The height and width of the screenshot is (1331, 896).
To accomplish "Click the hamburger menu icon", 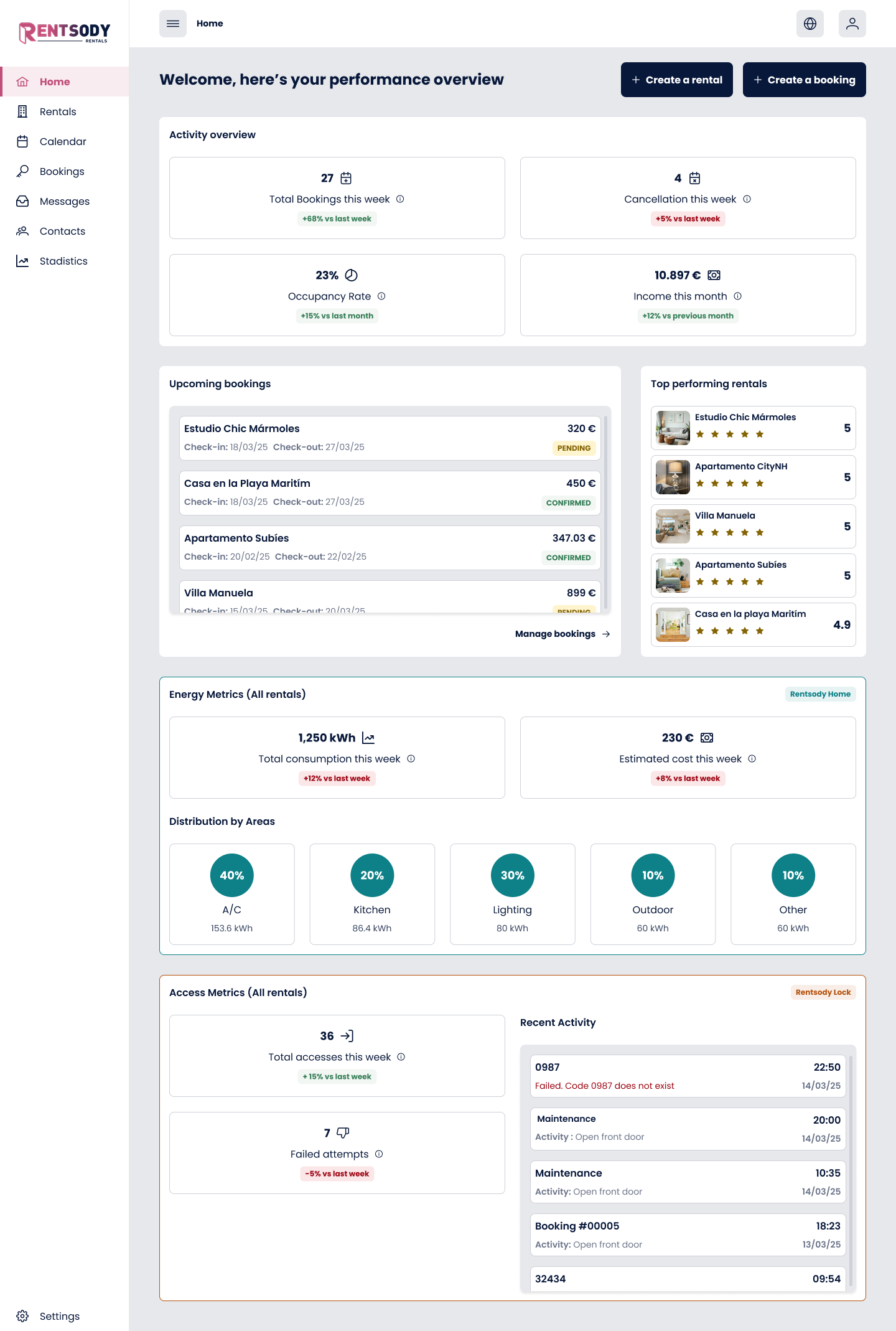I will click(x=173, y=24).
